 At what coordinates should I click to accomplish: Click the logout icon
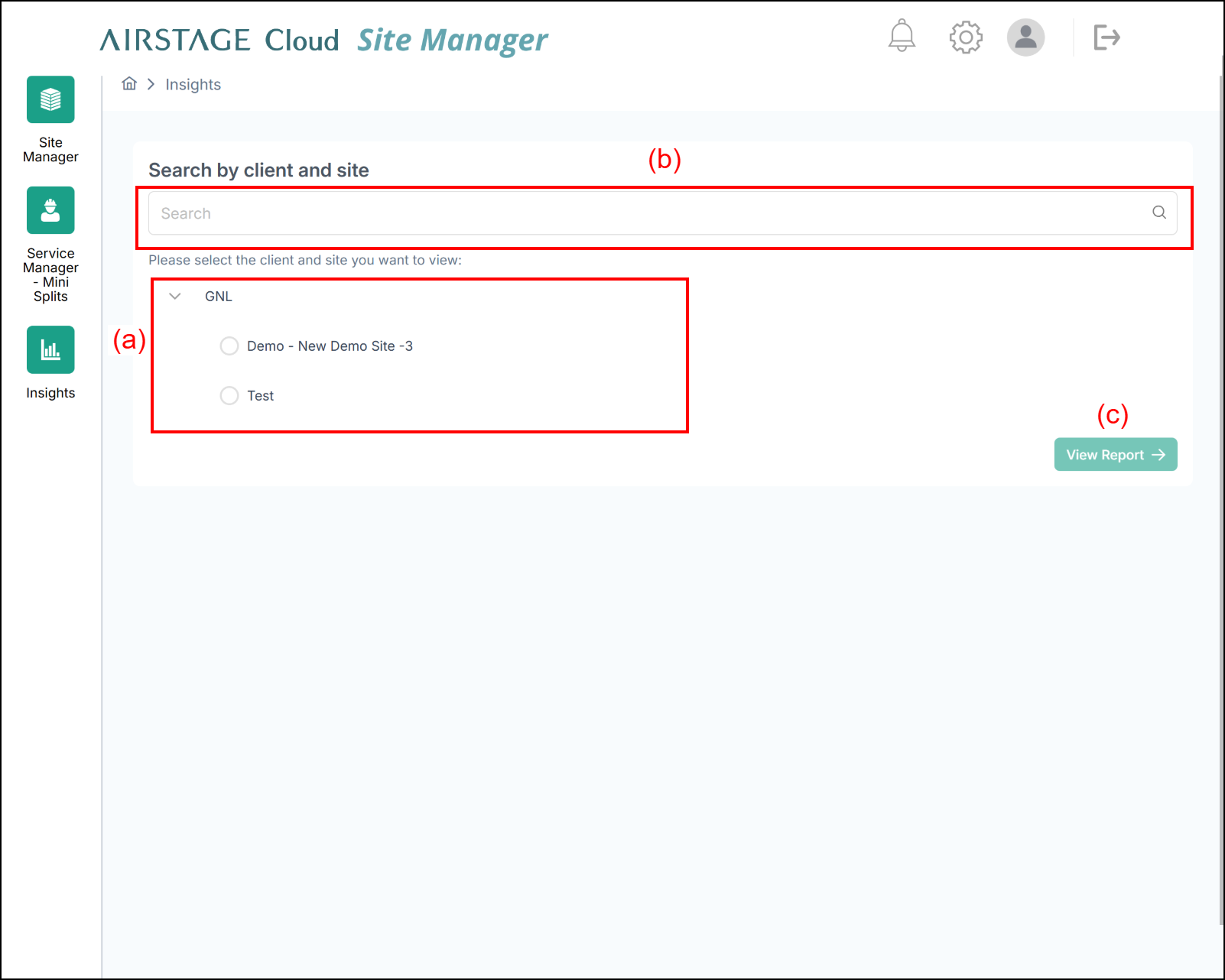click(1106, 37)
